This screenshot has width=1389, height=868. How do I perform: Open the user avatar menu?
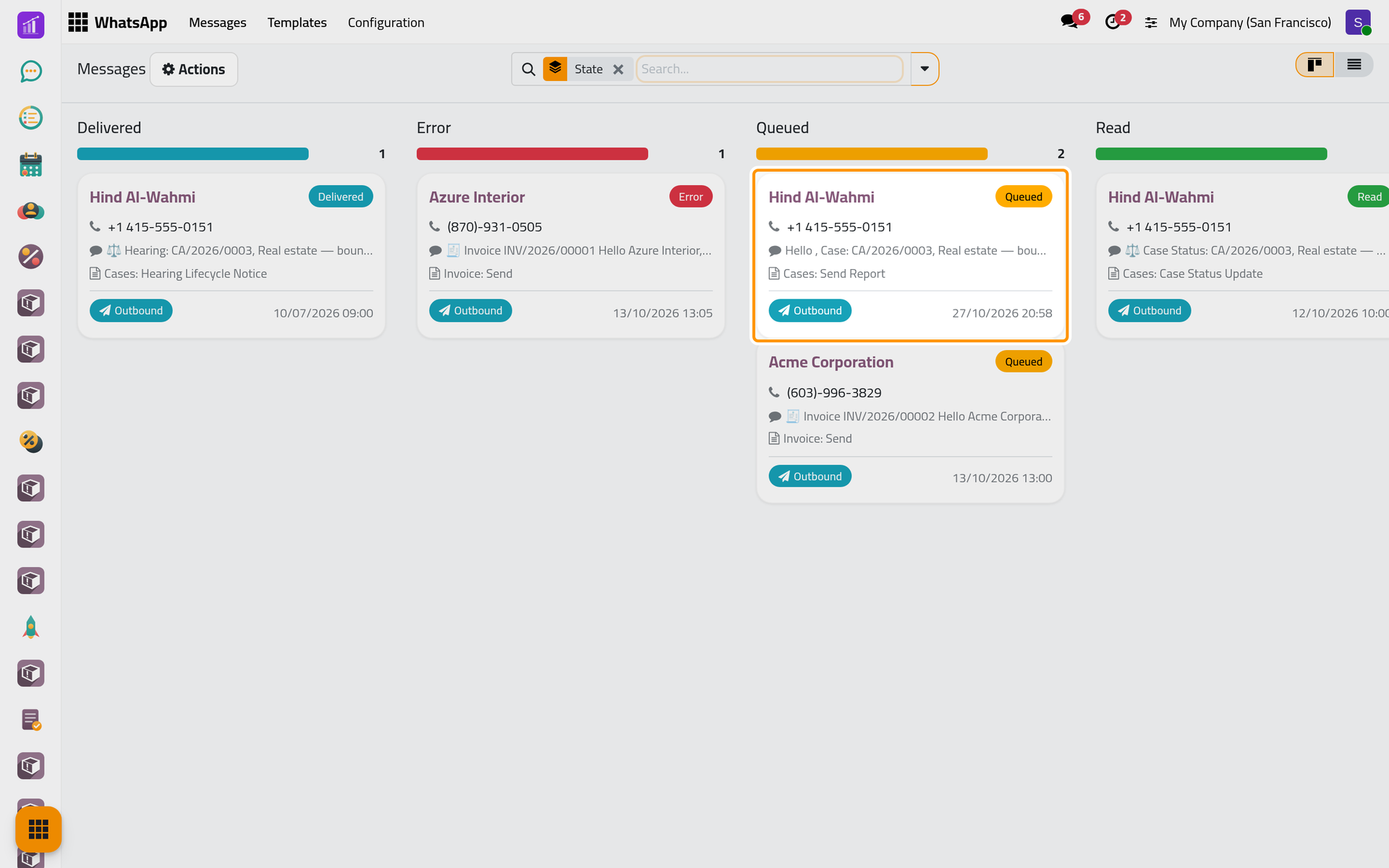pyautogui.click(x=1358, y=22)
